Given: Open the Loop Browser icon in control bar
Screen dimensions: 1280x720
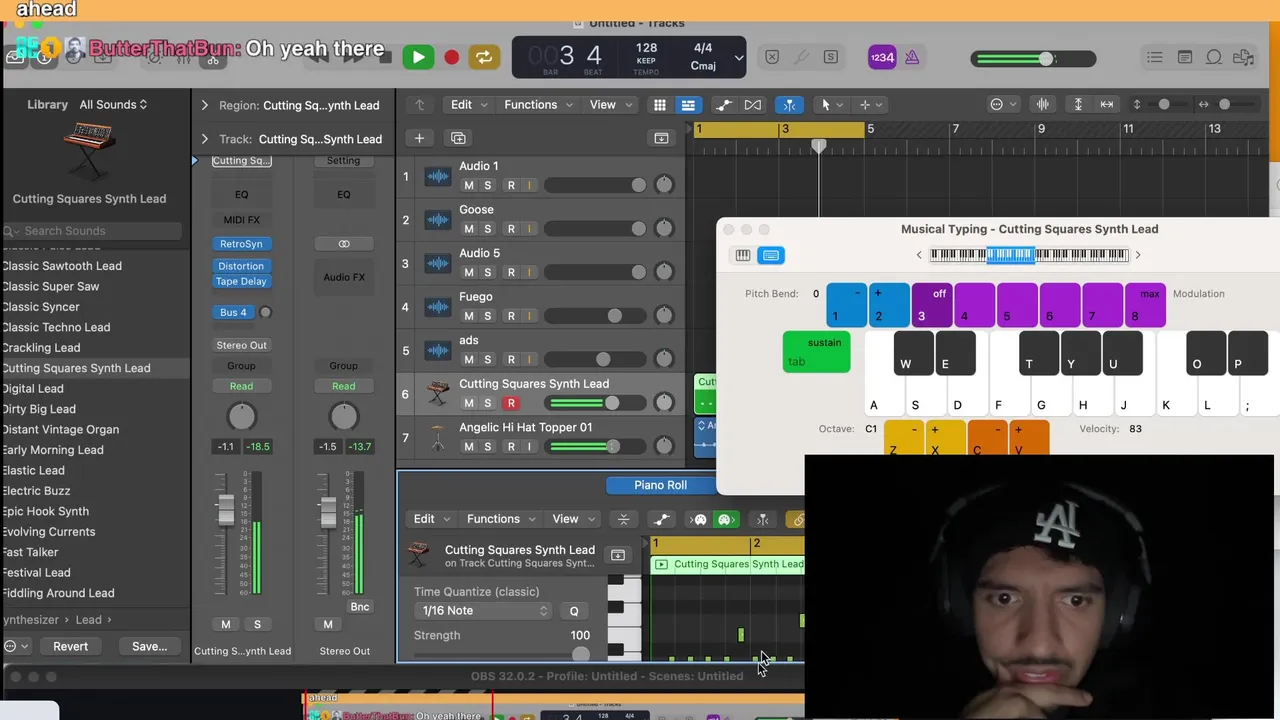Looking at the screenshot, I should click(x=1213, y=58).
